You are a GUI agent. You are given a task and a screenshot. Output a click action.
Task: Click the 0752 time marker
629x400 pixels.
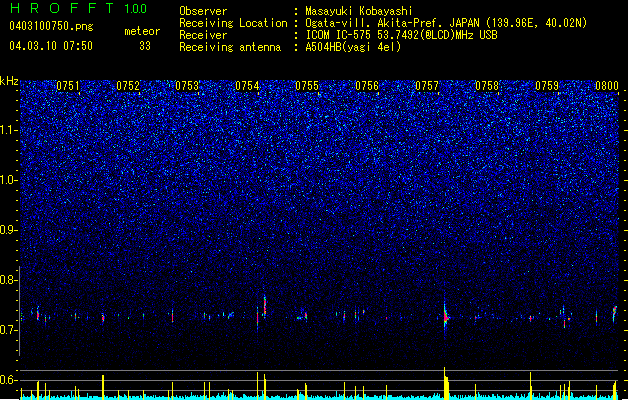pyautogui.click(x=128, y=86)
